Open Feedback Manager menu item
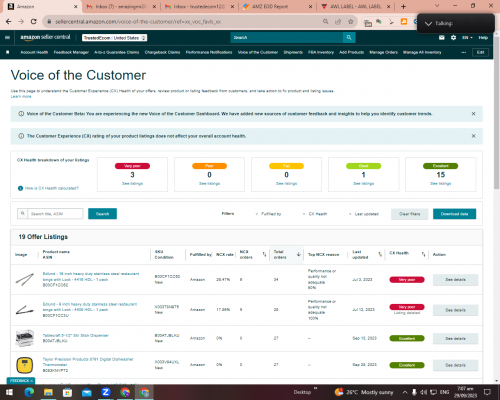The image size is (500, 400). (x=71, y=52)
